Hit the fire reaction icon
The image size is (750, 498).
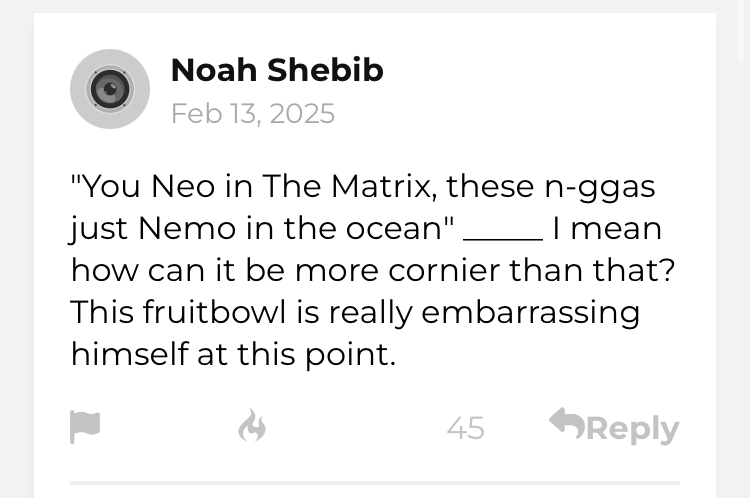[x=252, y=427]
